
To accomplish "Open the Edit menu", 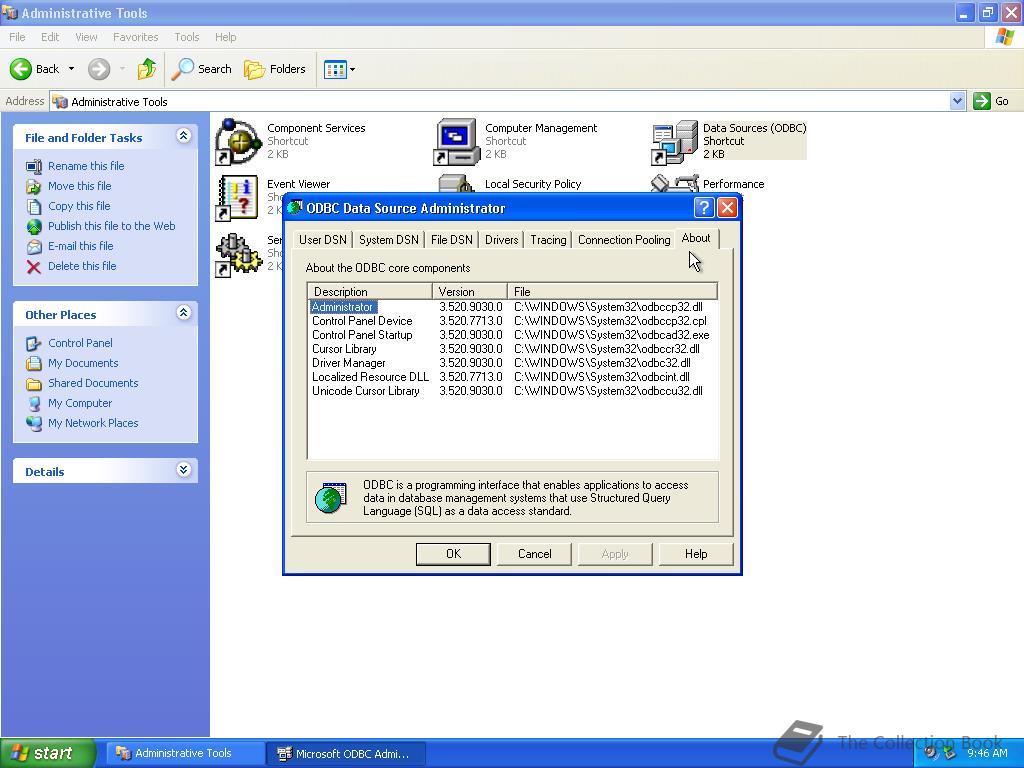I will pos(50,37).
